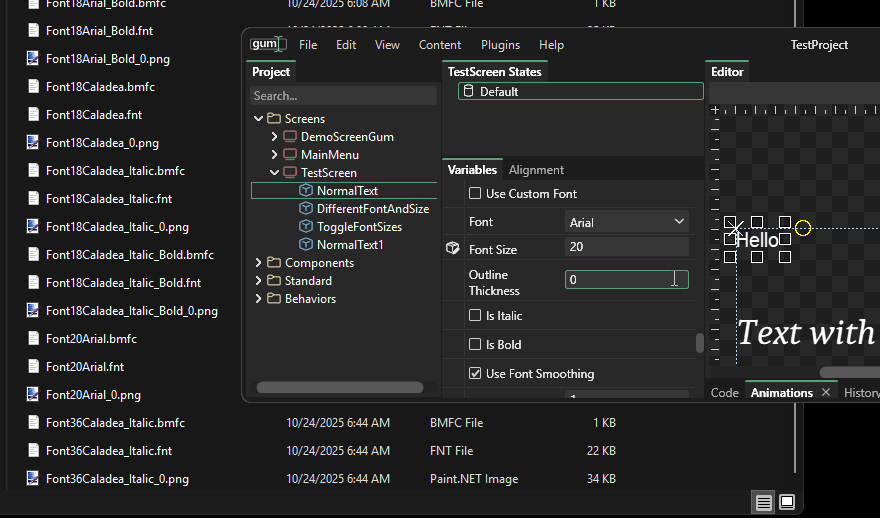
Task: Close the Animations tab
Action: point(826,393)
